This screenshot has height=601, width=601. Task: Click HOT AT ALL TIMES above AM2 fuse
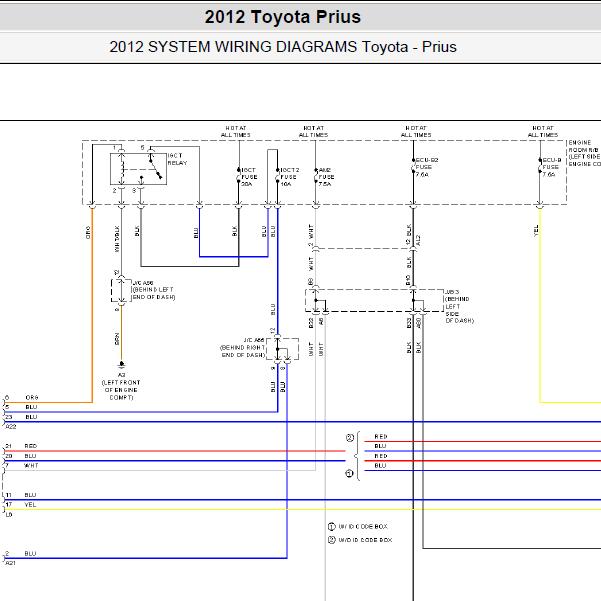click(314, 131)
